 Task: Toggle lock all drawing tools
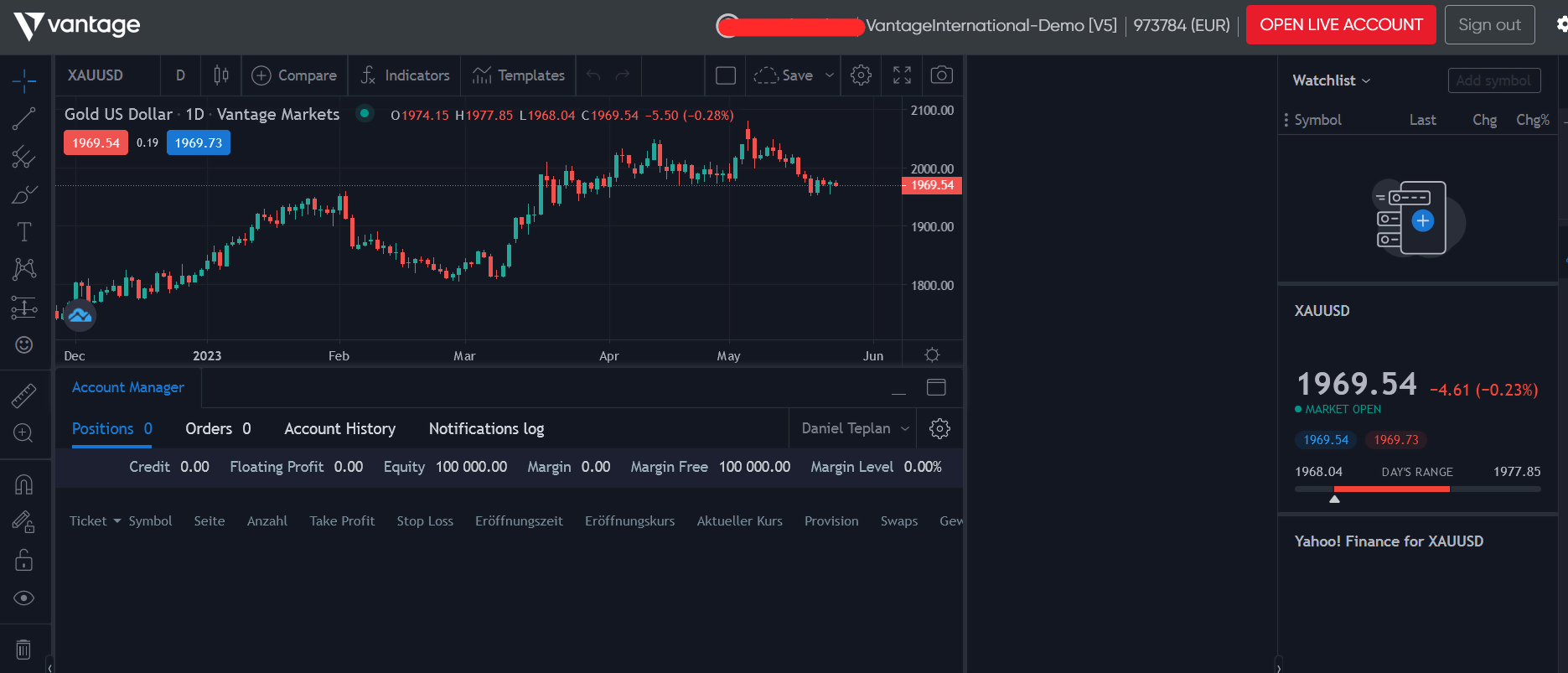tap(23, 560)
